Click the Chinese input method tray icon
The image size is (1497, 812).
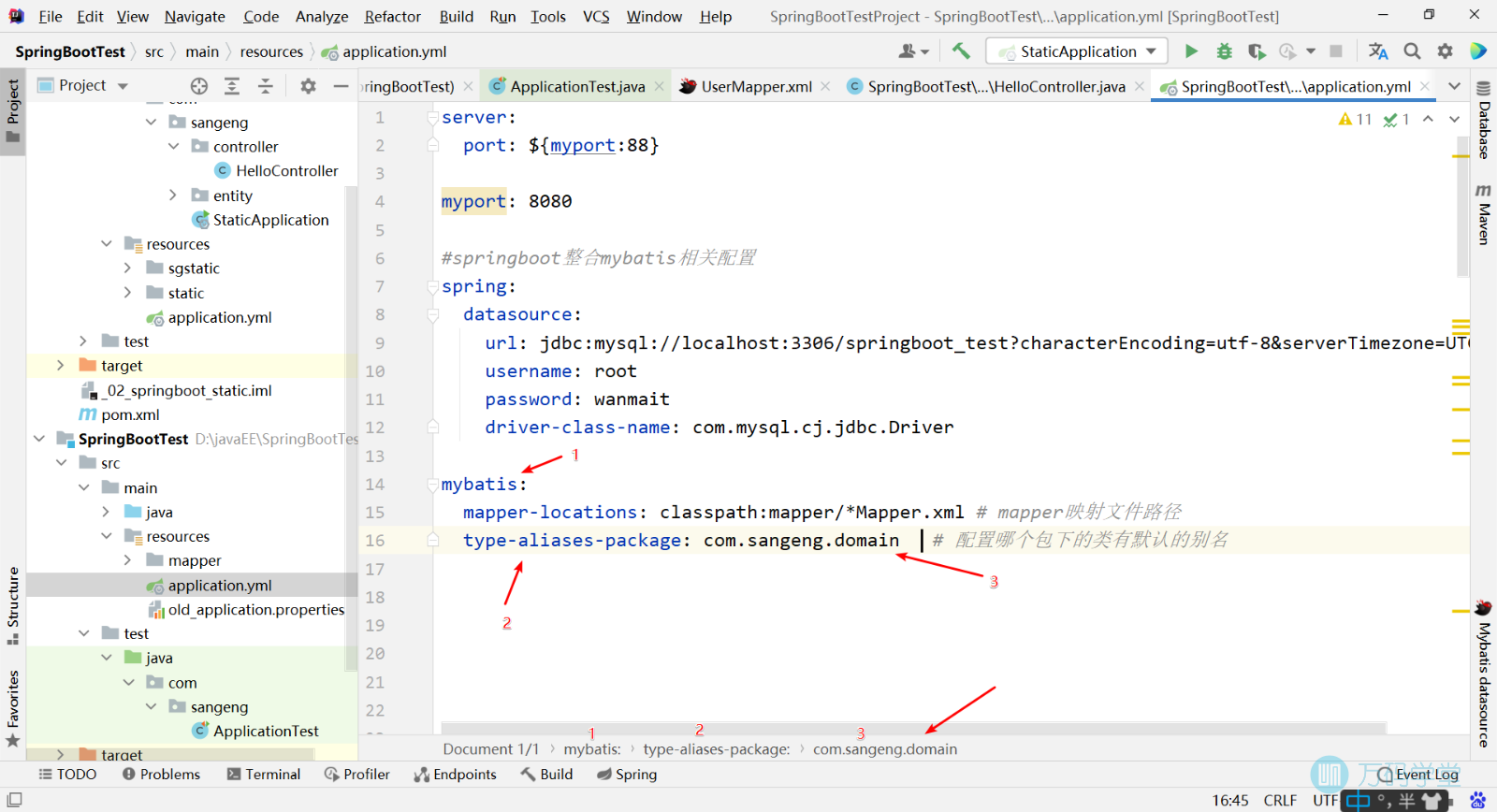coord(1359,800)
